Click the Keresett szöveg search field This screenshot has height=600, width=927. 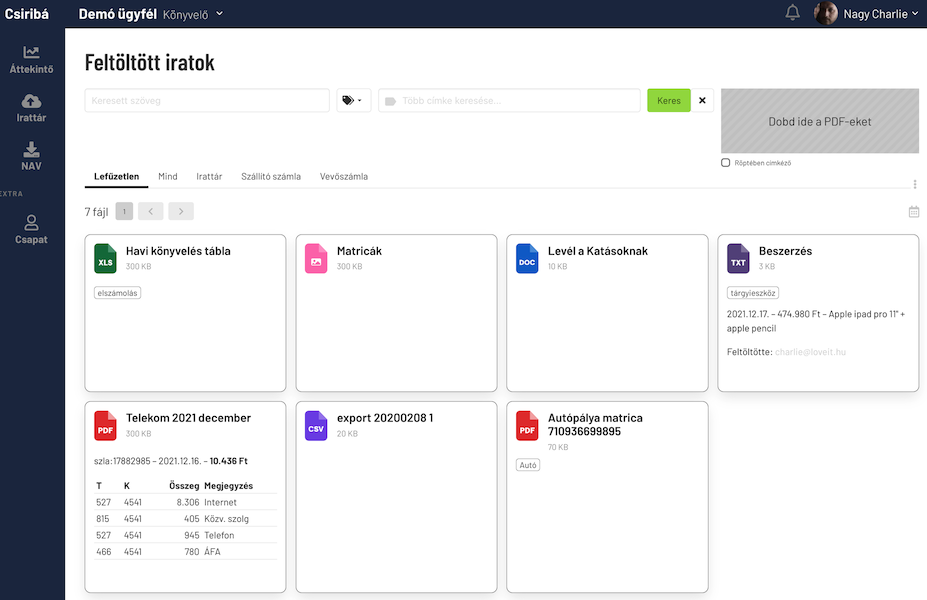207,101
